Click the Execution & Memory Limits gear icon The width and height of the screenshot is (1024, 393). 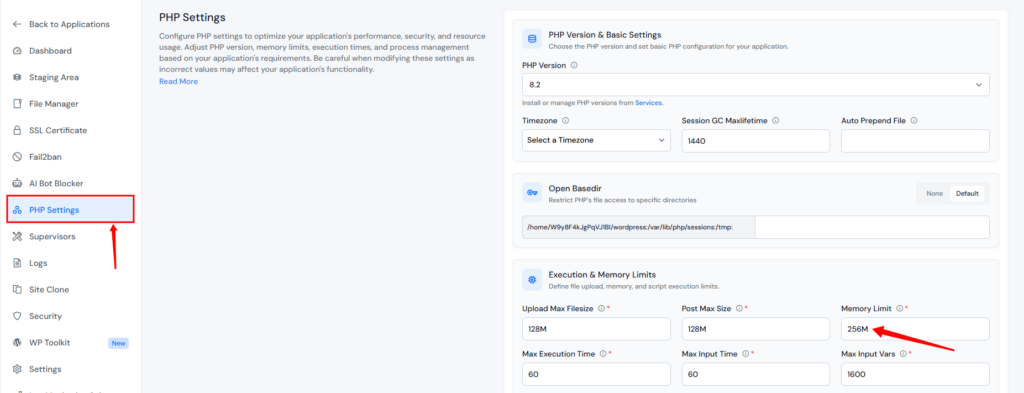pos(532,279)
